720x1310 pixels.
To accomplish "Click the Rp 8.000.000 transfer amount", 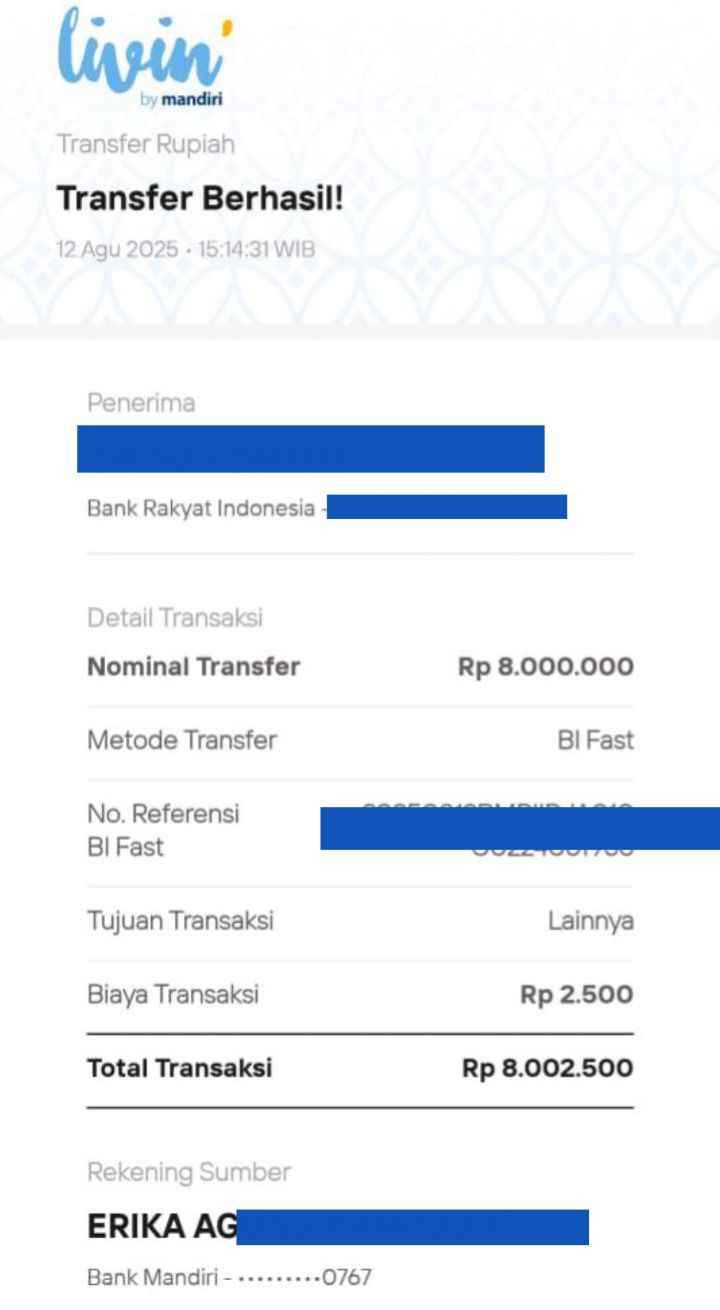I will 546,667.
